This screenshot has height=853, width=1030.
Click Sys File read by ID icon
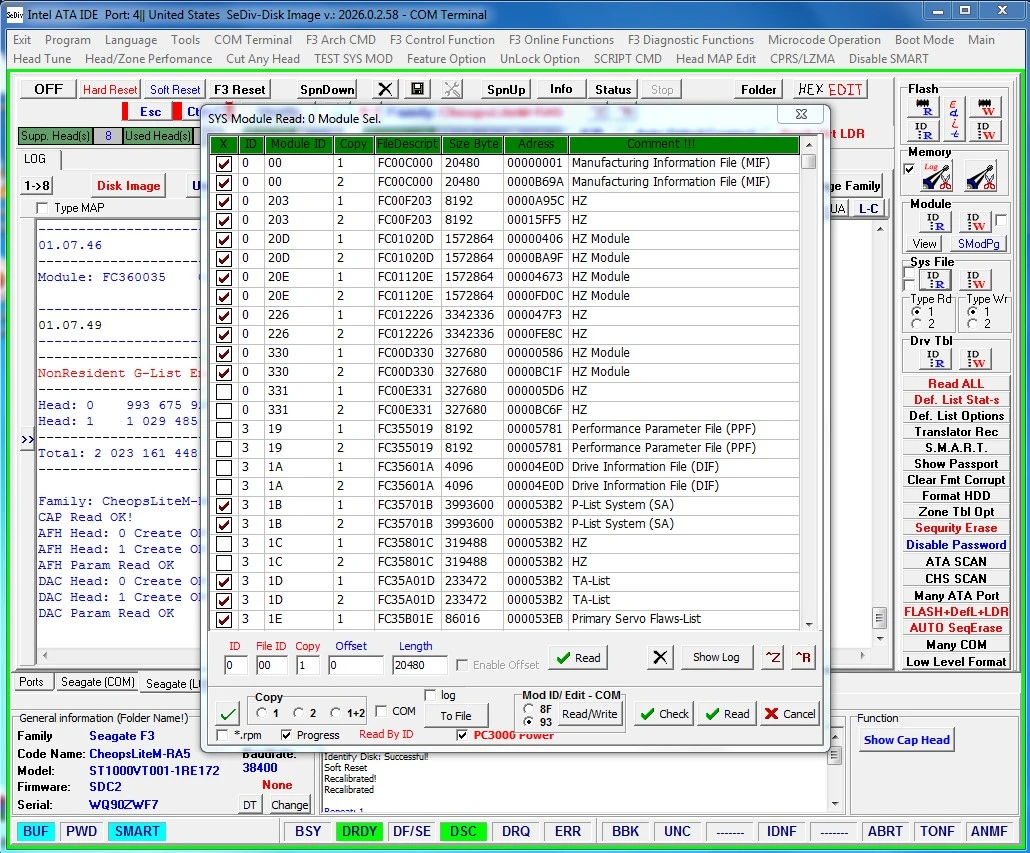pyautogui.click(x=935, y=280)
